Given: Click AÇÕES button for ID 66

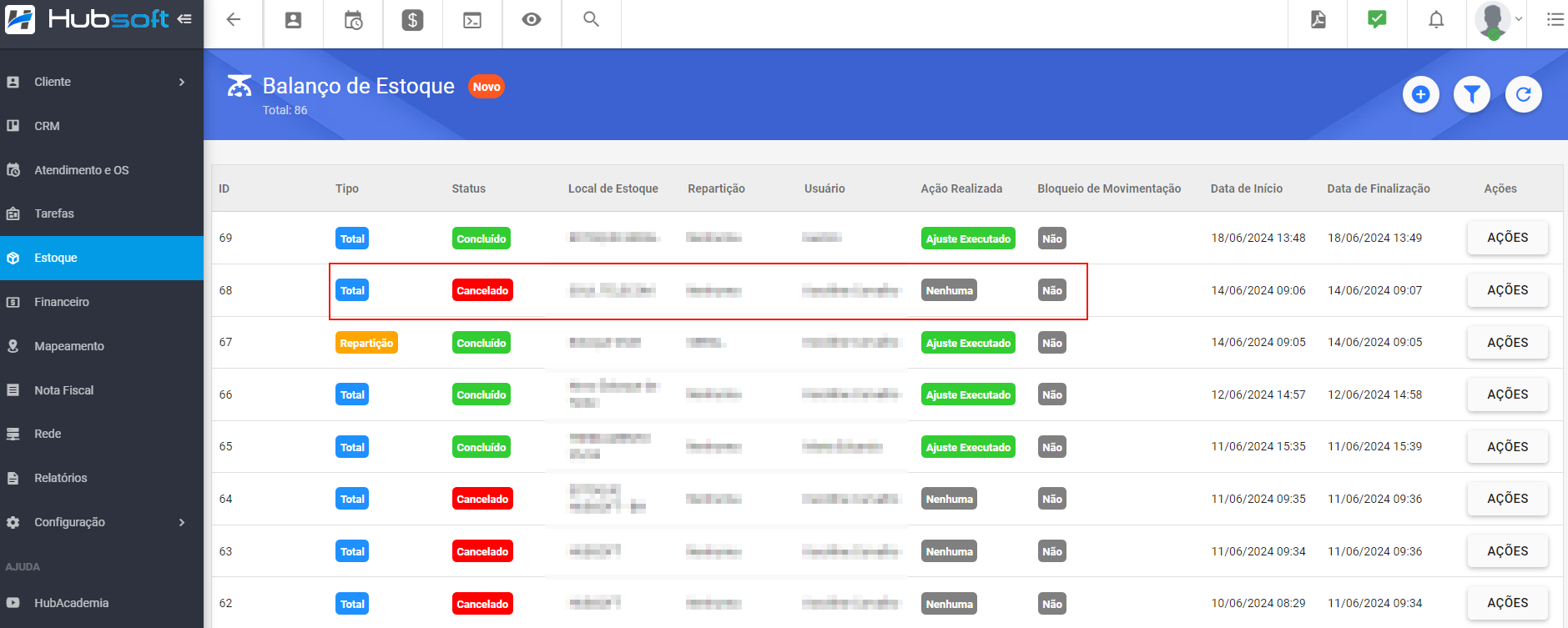Looking at the screenshot, I should (1507, 394).
